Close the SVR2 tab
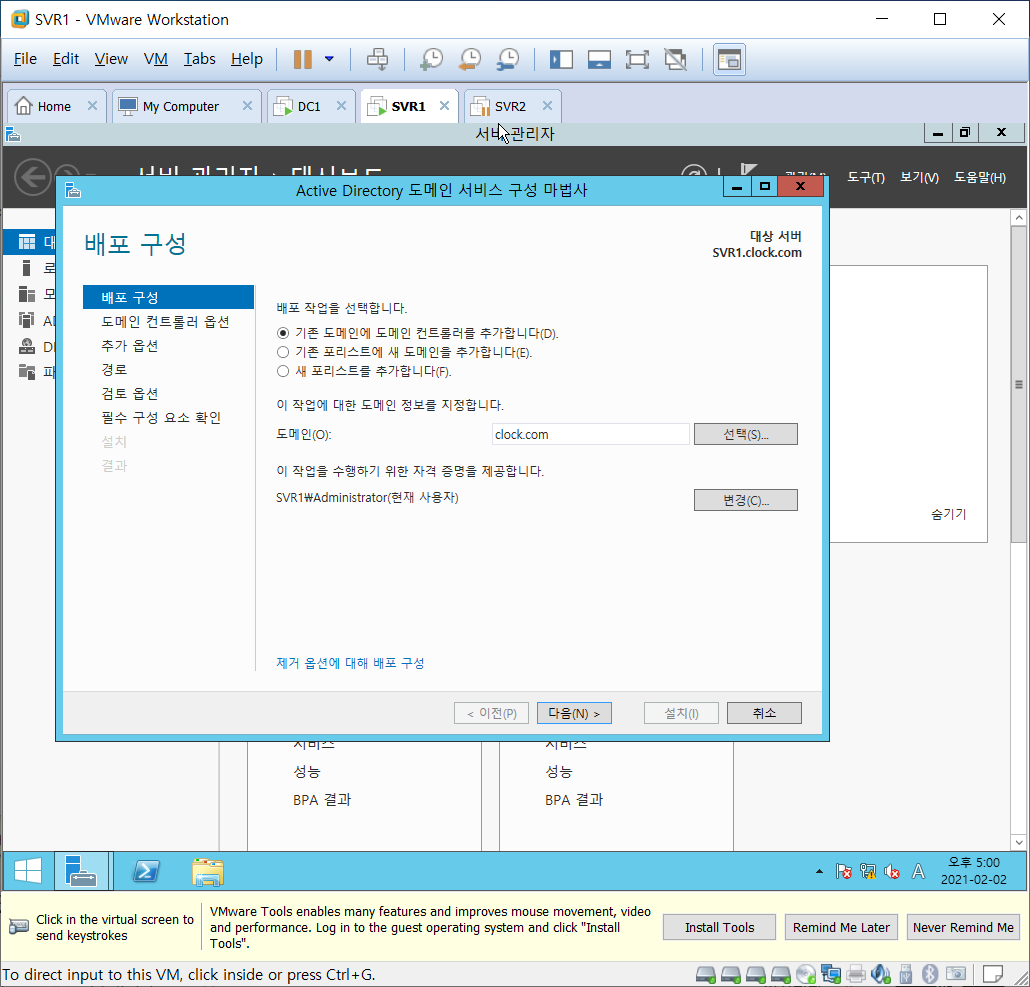1030x987 pixels. click(547, 106)
